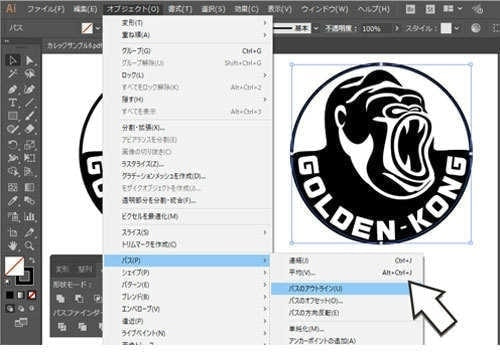Select the Column Graph tool

29,217
